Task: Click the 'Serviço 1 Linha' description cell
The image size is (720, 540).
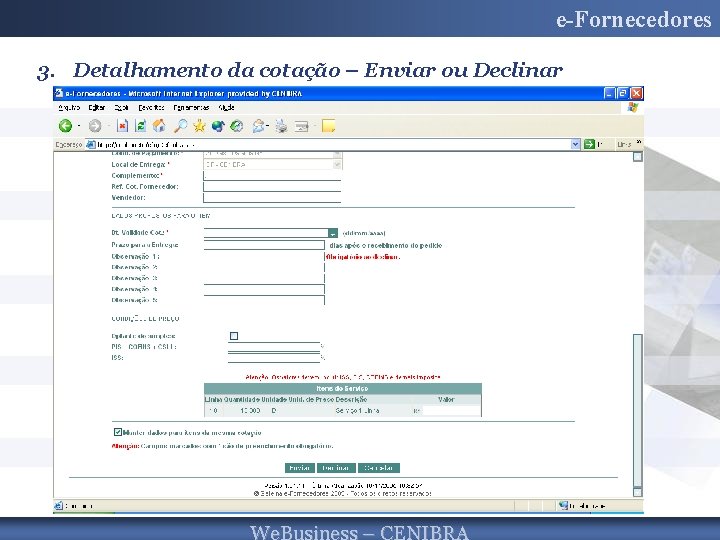Action: (357, 411)
